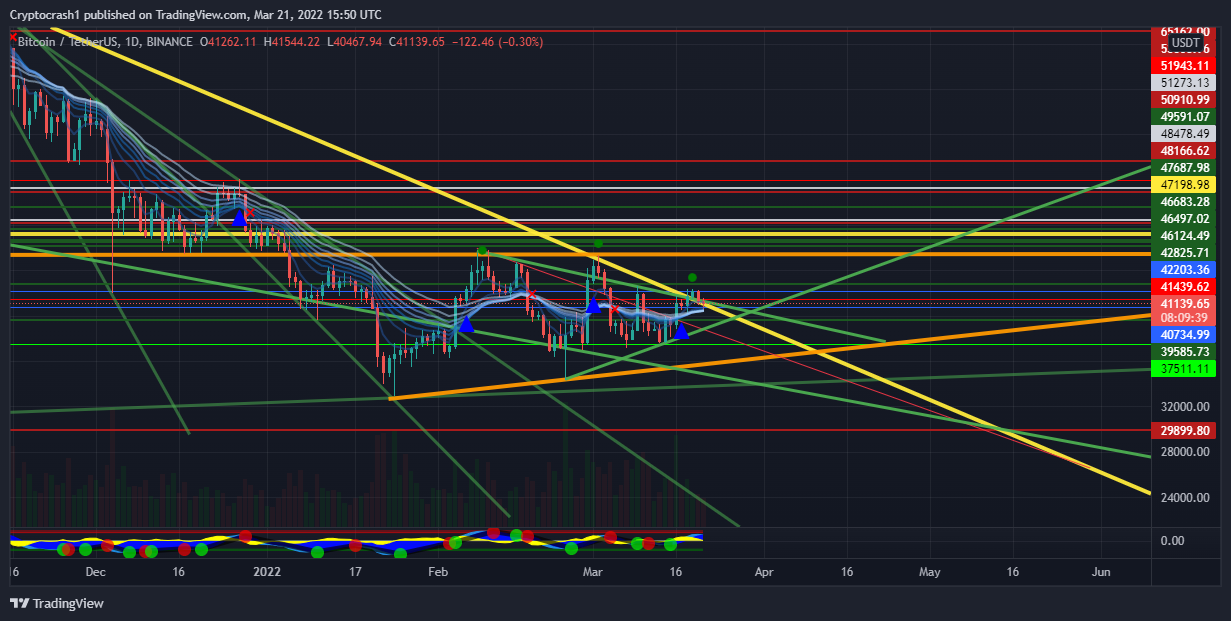Click the red 51943.11 price label
Image resolution: width=1231 pixels, height=621 pixels.
point(1185,65)
